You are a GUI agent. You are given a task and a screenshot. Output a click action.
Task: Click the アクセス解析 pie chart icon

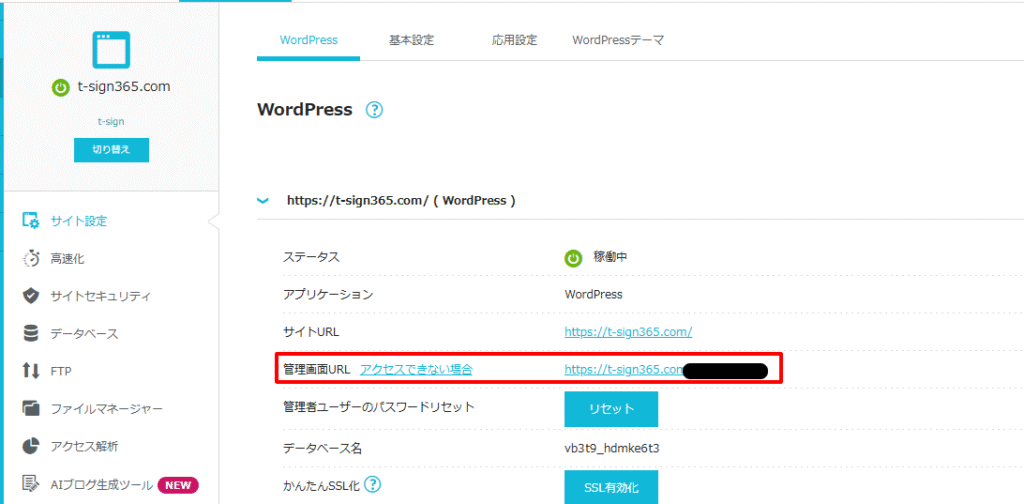(31, 447)
